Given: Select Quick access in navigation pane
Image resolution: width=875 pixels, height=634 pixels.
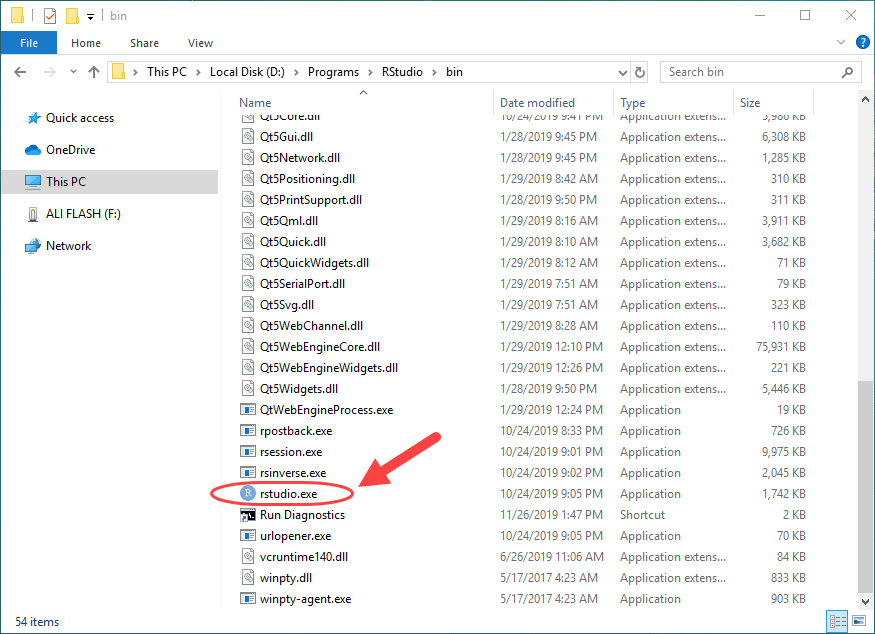Looking at the screenshot, I should (80, 118).
